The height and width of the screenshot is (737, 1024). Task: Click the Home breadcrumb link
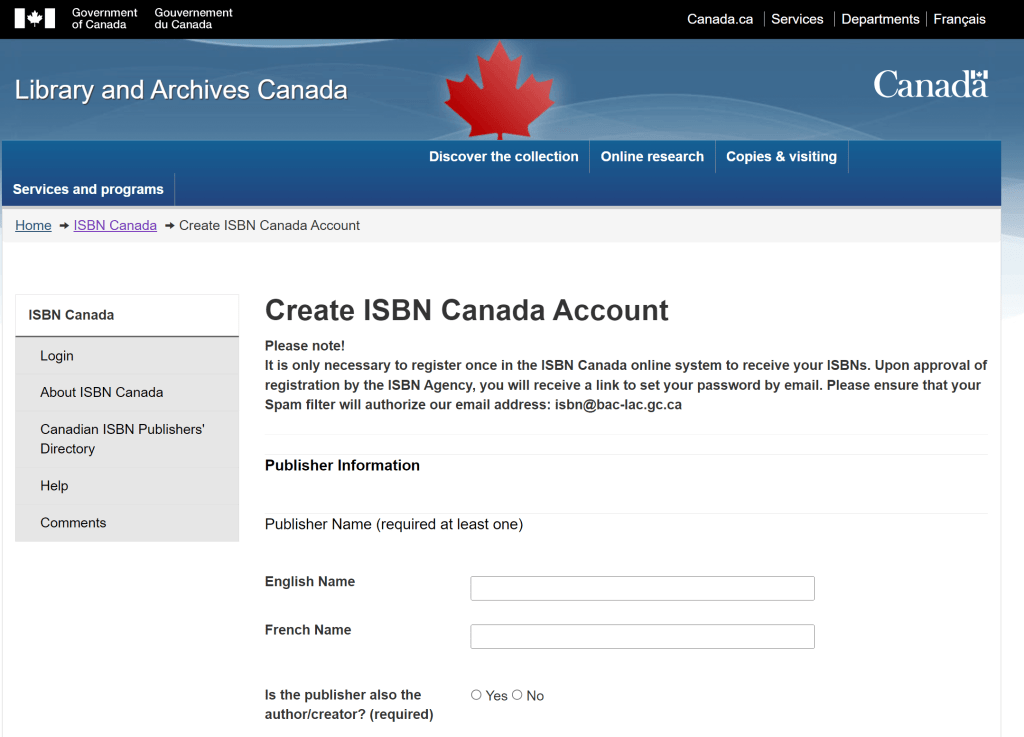pos(33,225)
